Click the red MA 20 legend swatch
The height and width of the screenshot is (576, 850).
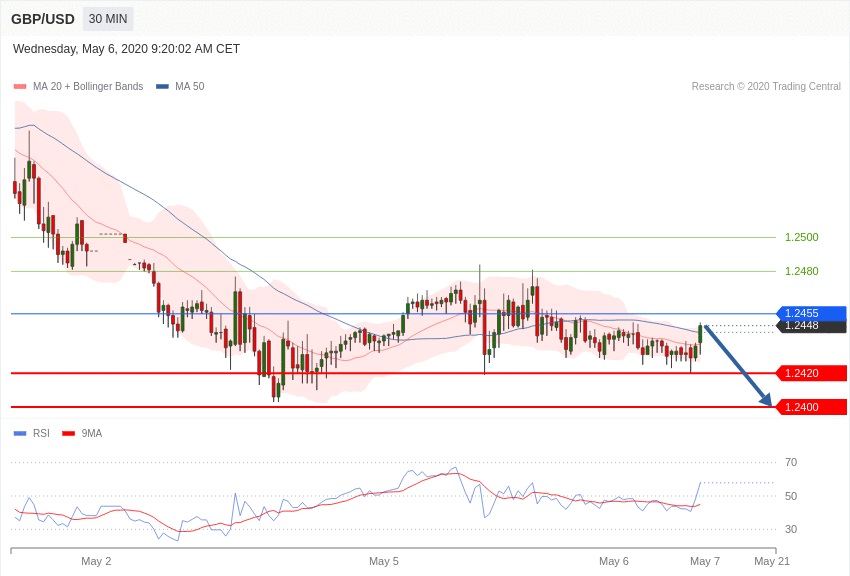click(x=20, y=87)
